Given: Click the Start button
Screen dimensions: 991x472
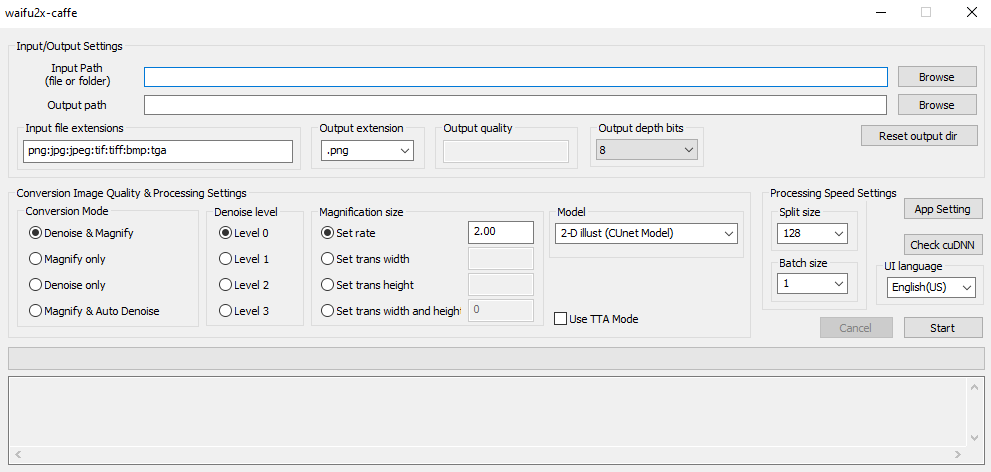Looking at the screenshot, I should (x=942, y=328).
